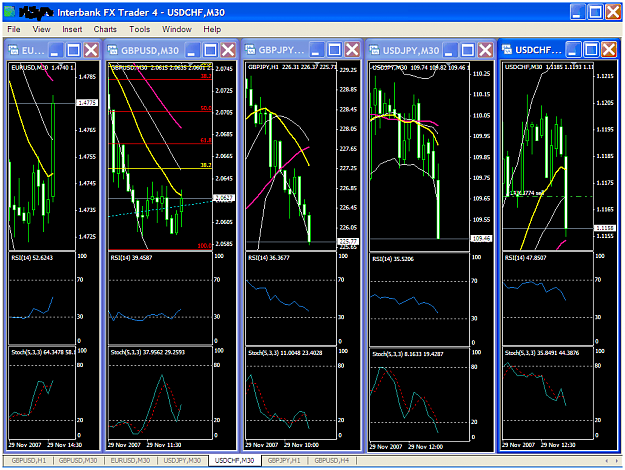This screenshot has height=470, width=625.
Task: Minimize the Interbank FX Trader main window
Action: [578, 12]
